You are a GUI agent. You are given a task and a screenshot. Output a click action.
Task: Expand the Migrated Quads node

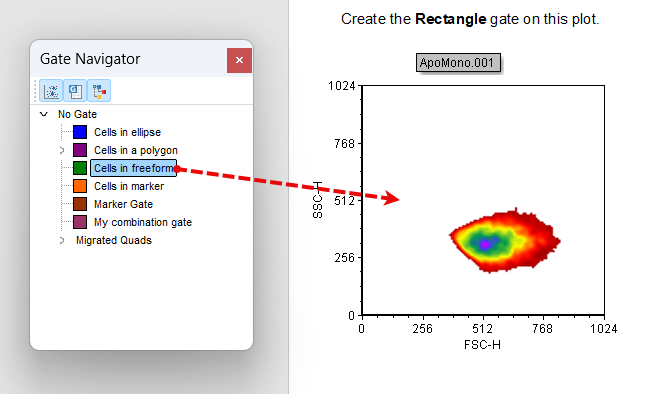tap(62, 240)
